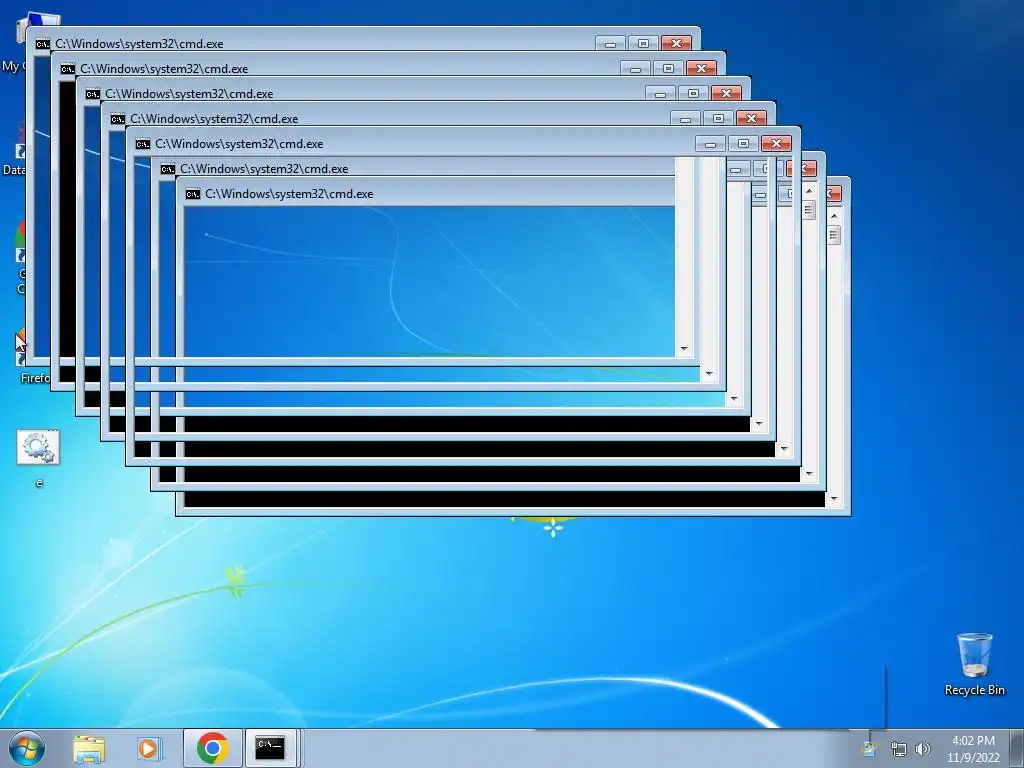Click the scrollbar thumb of the sixth cmd window
Image resolution: width=1024 pixels, height=768 pixels.
click(809, 210)
